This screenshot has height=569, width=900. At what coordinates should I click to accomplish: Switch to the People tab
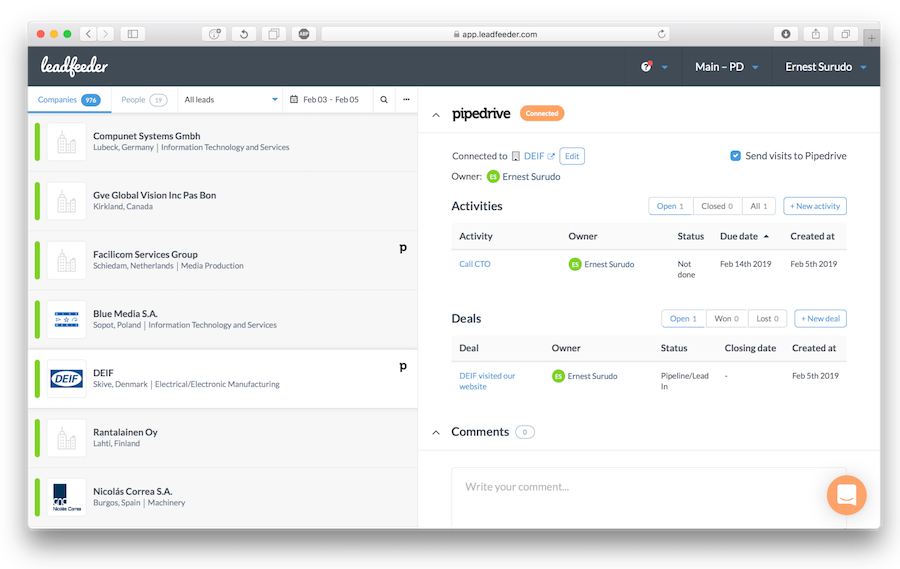[144, 100]
